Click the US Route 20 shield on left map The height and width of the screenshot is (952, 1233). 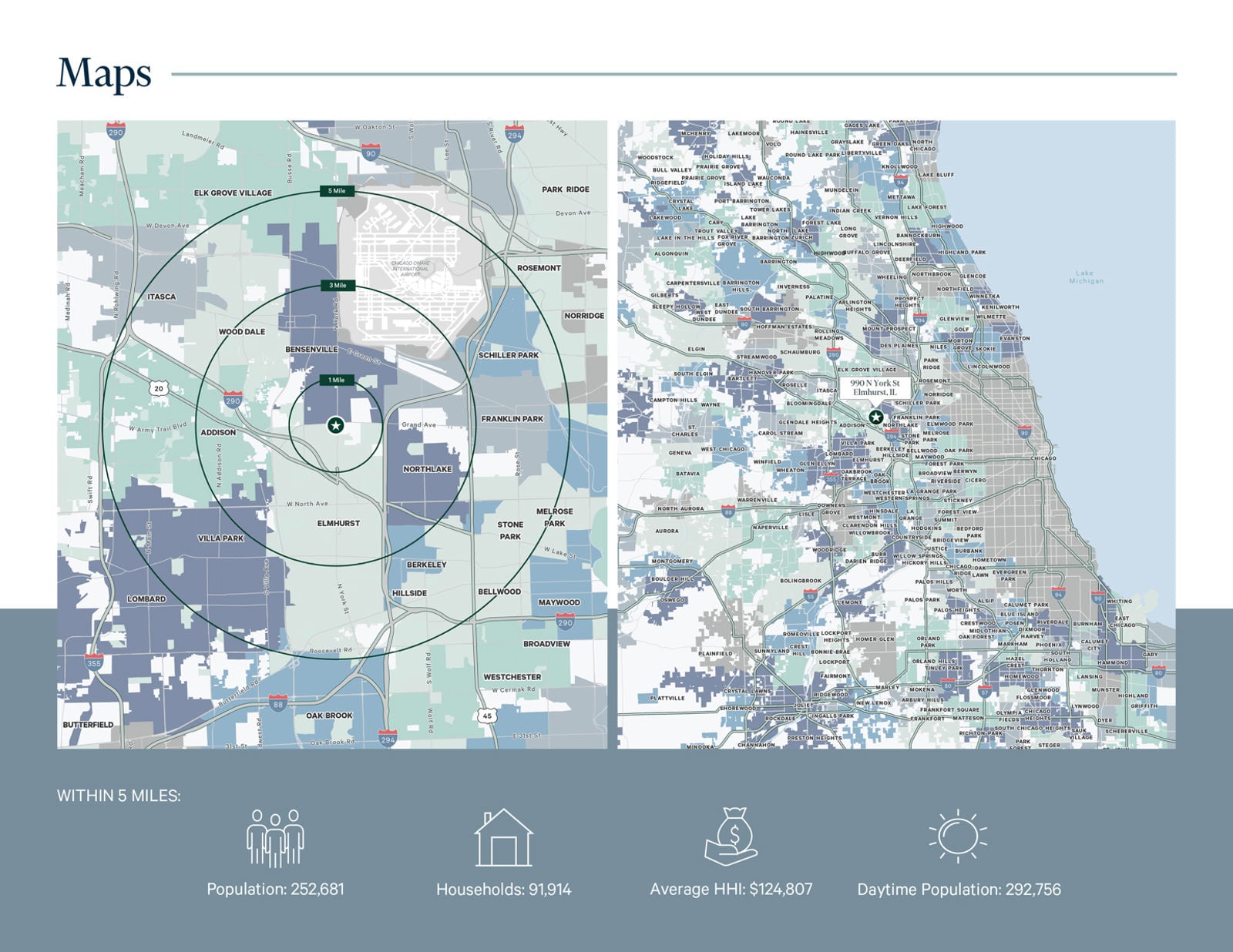tap(159, 389)
